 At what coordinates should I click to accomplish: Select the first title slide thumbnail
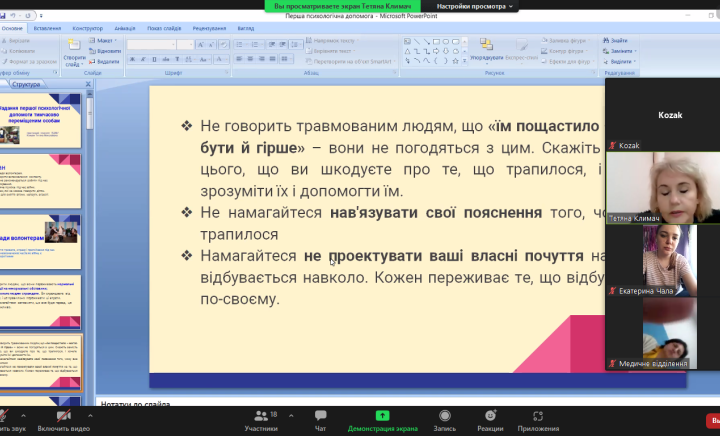(x=40, y=120)
